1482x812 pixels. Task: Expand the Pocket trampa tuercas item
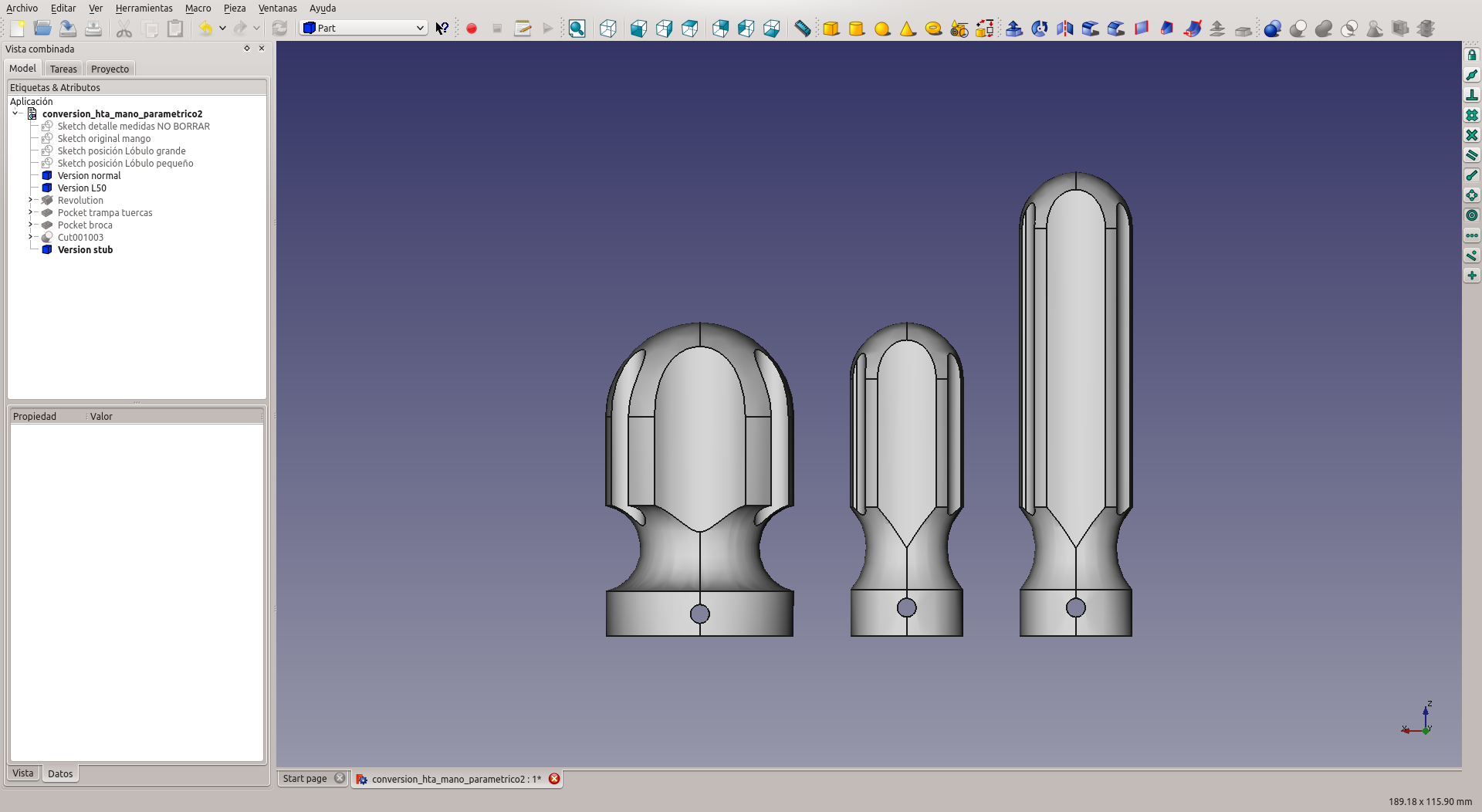click(31, 212)
